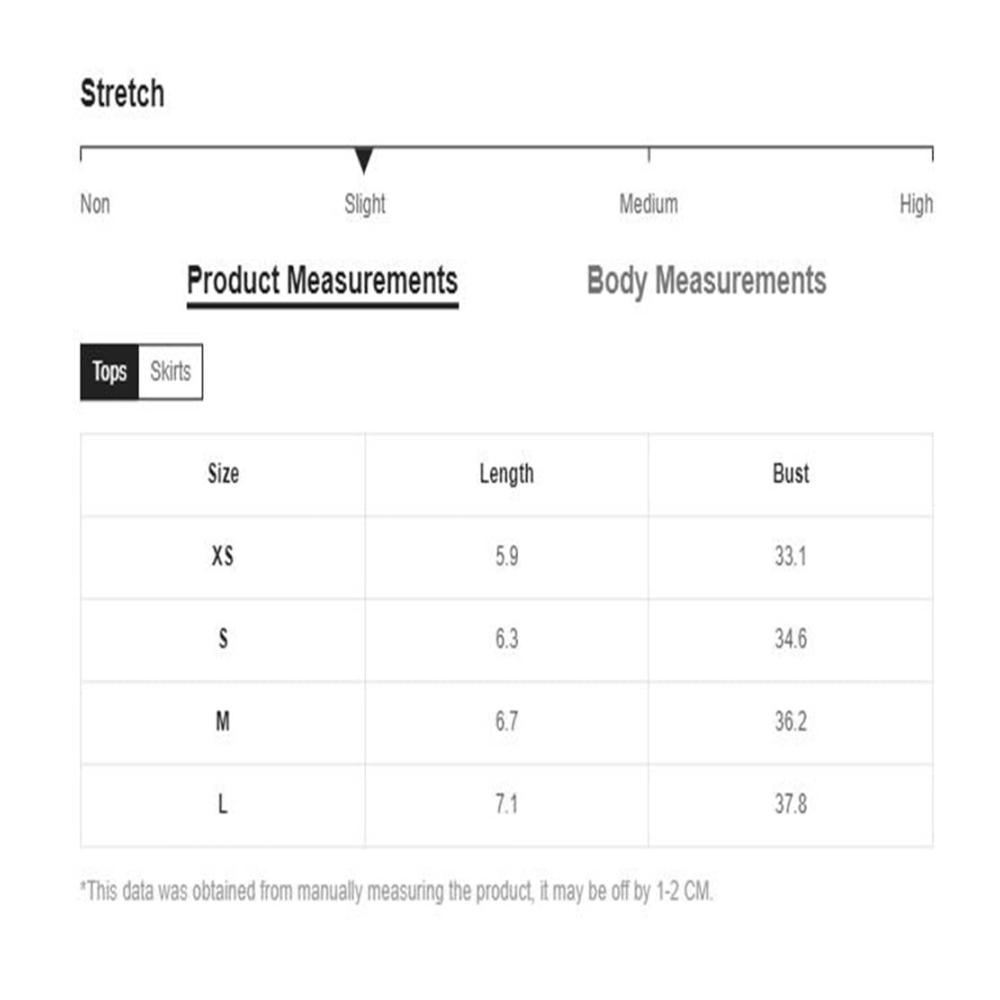Screen dimensions: 1000x1000
Task: Click the 7.1 length value cell
Action: point(506,805)
